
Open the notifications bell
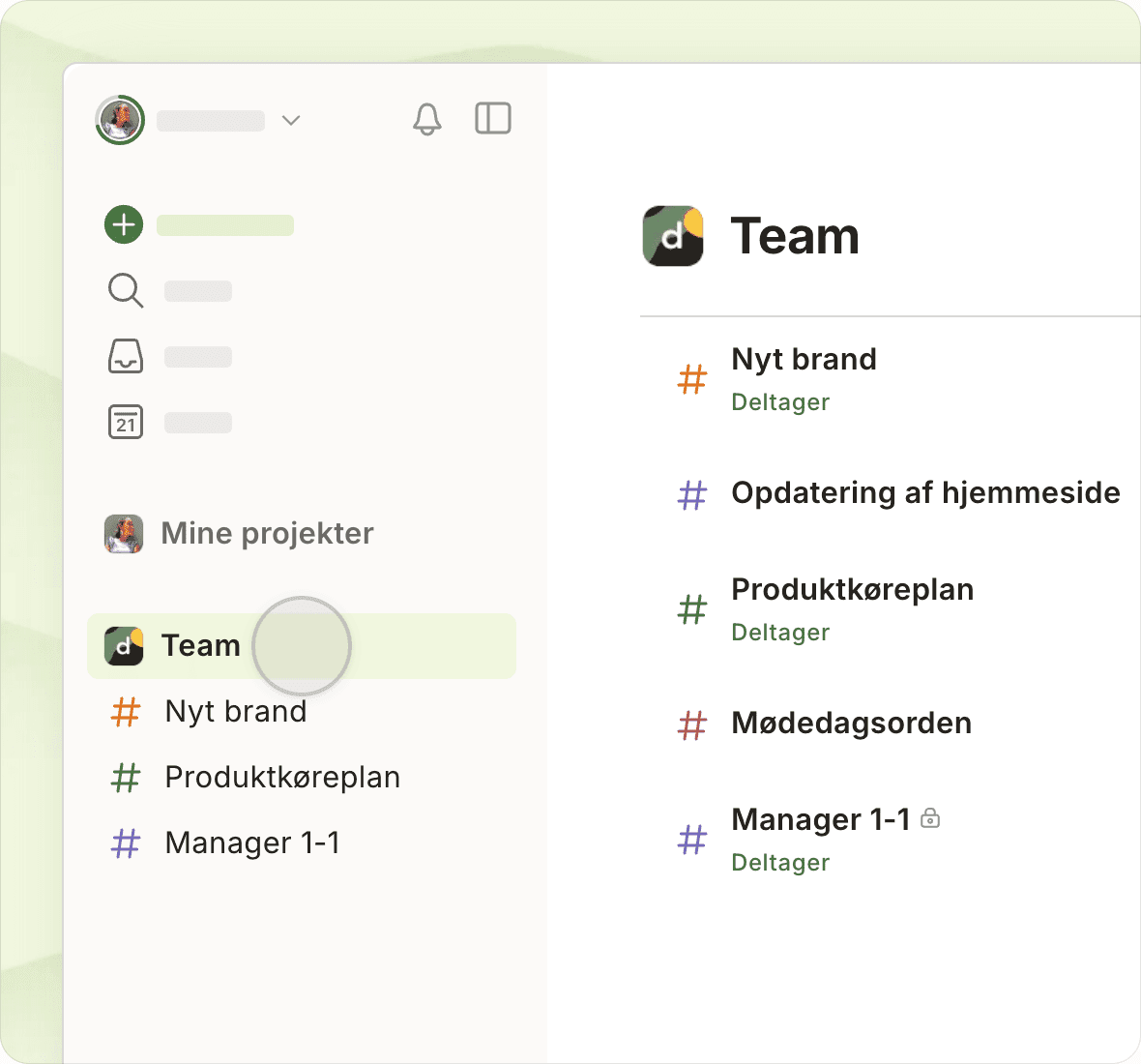coord(426,119)
